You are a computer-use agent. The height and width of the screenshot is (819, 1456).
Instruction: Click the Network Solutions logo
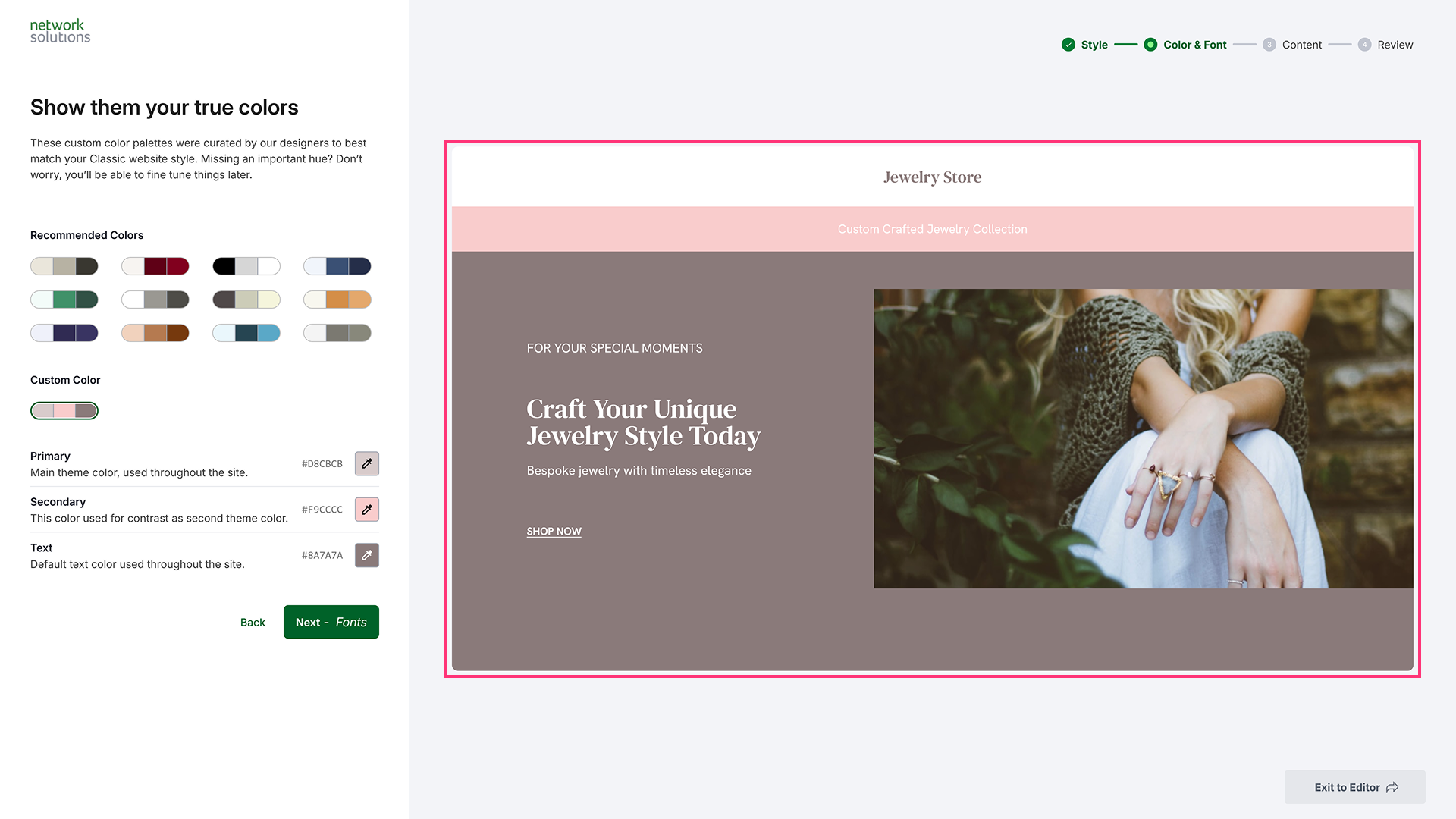click(60, 31)
